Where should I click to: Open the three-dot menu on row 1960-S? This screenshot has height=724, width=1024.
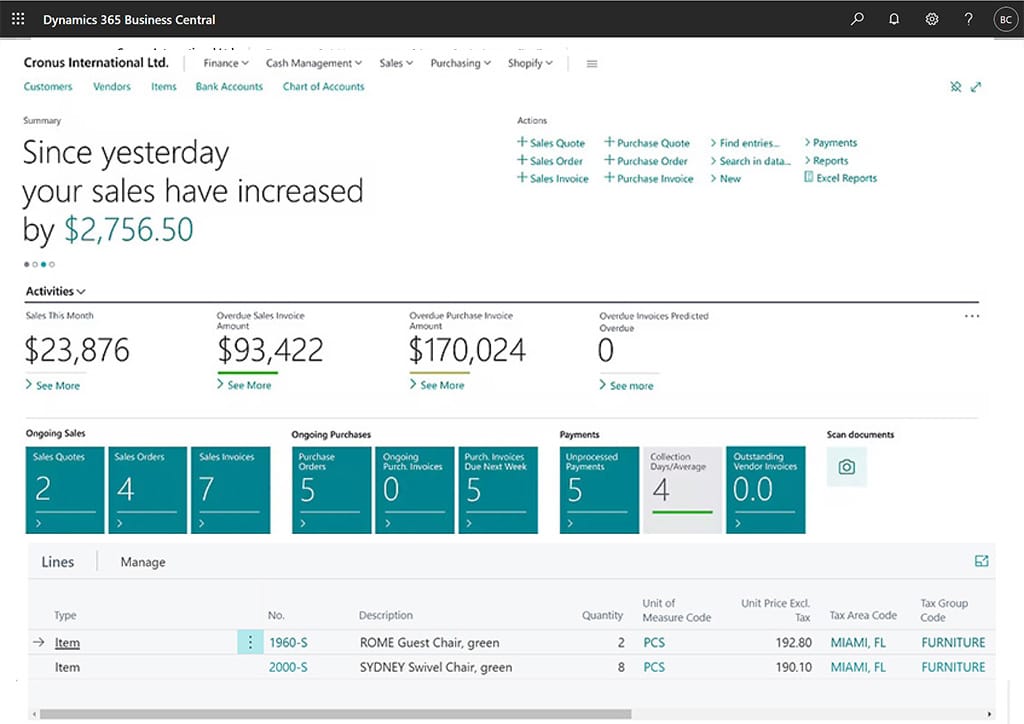click(249, 642)
